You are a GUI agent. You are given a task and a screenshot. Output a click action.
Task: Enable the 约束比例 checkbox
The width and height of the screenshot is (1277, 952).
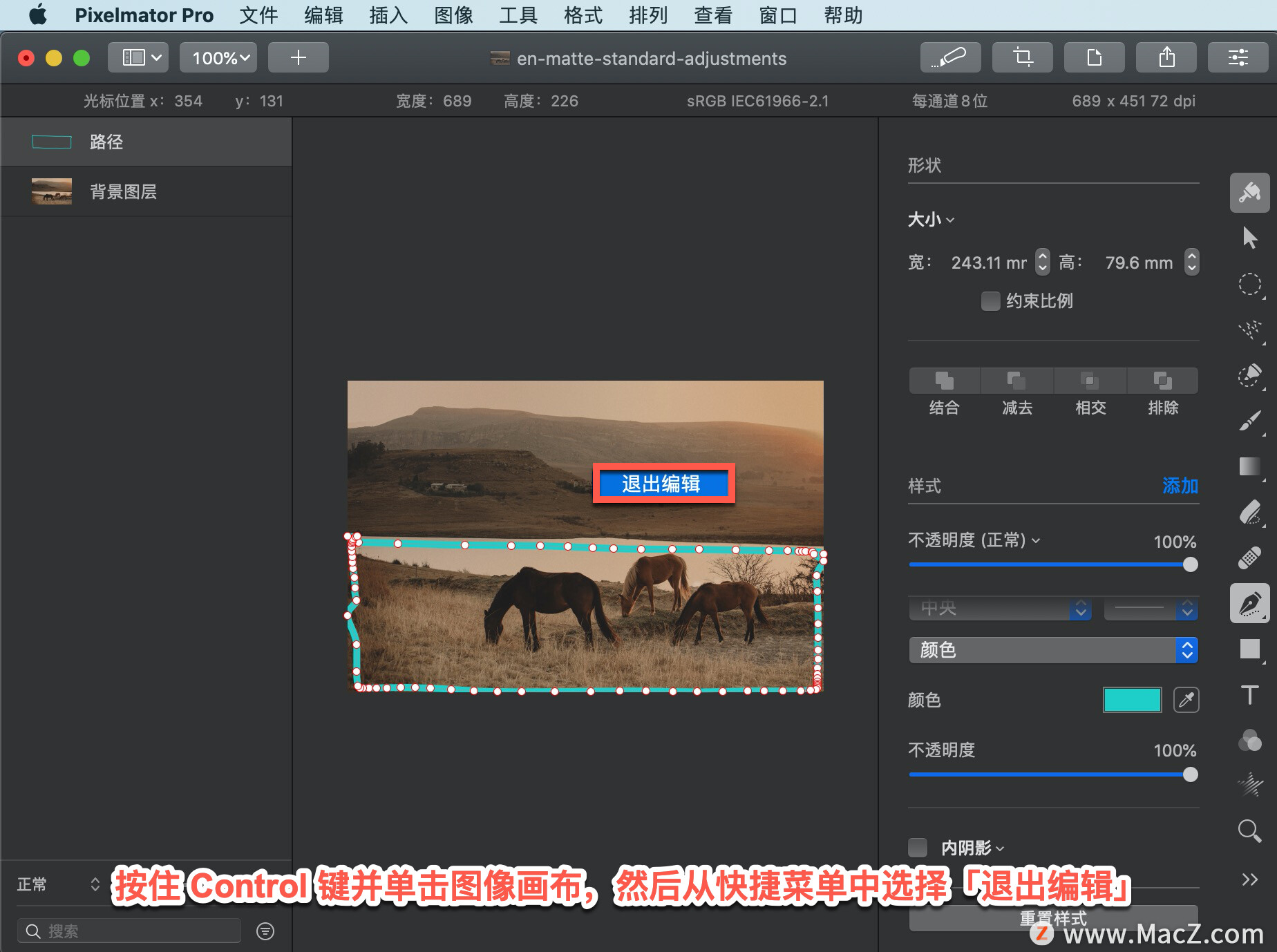(990, 301)
